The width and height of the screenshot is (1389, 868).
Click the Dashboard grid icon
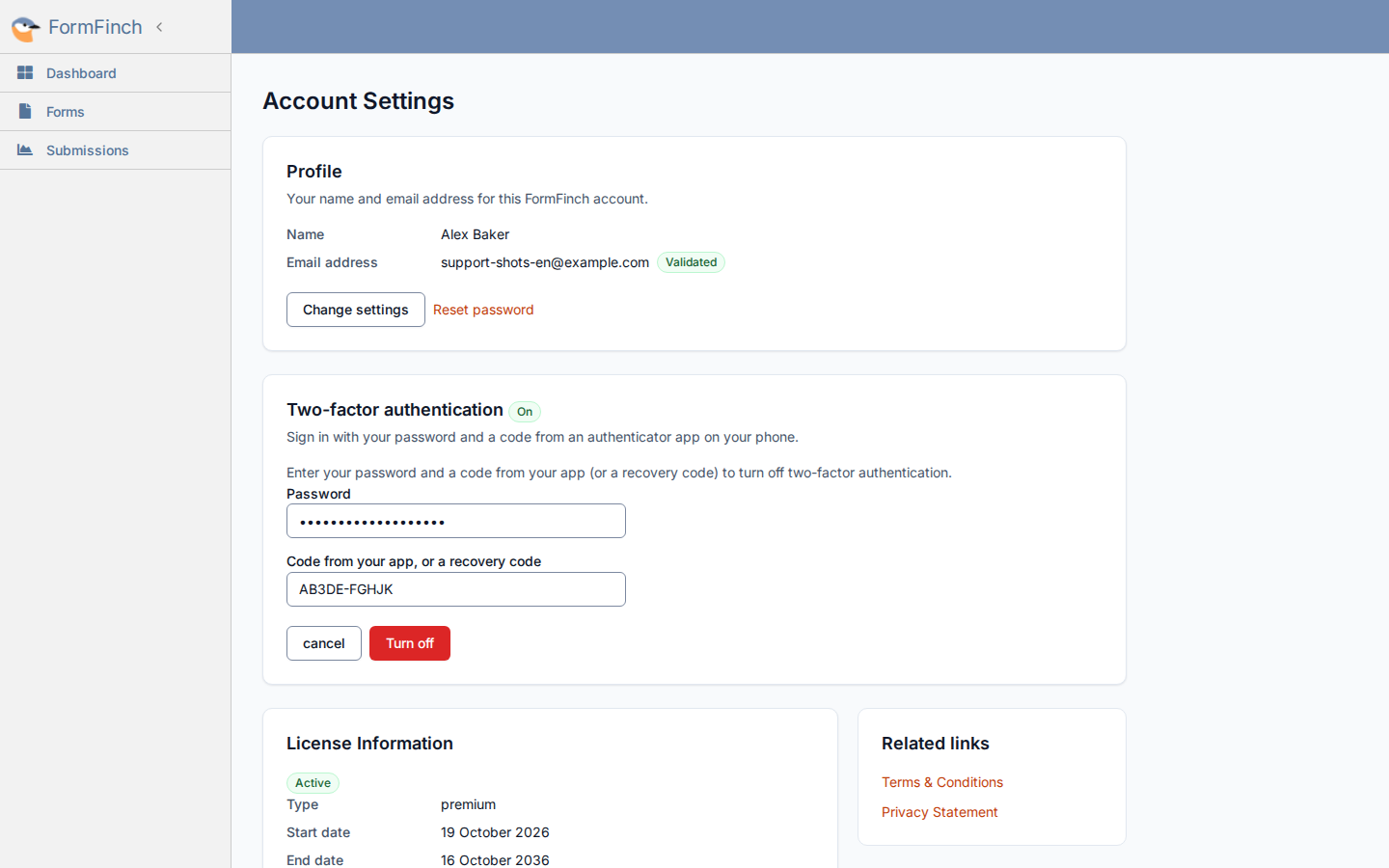coord(25,72)
